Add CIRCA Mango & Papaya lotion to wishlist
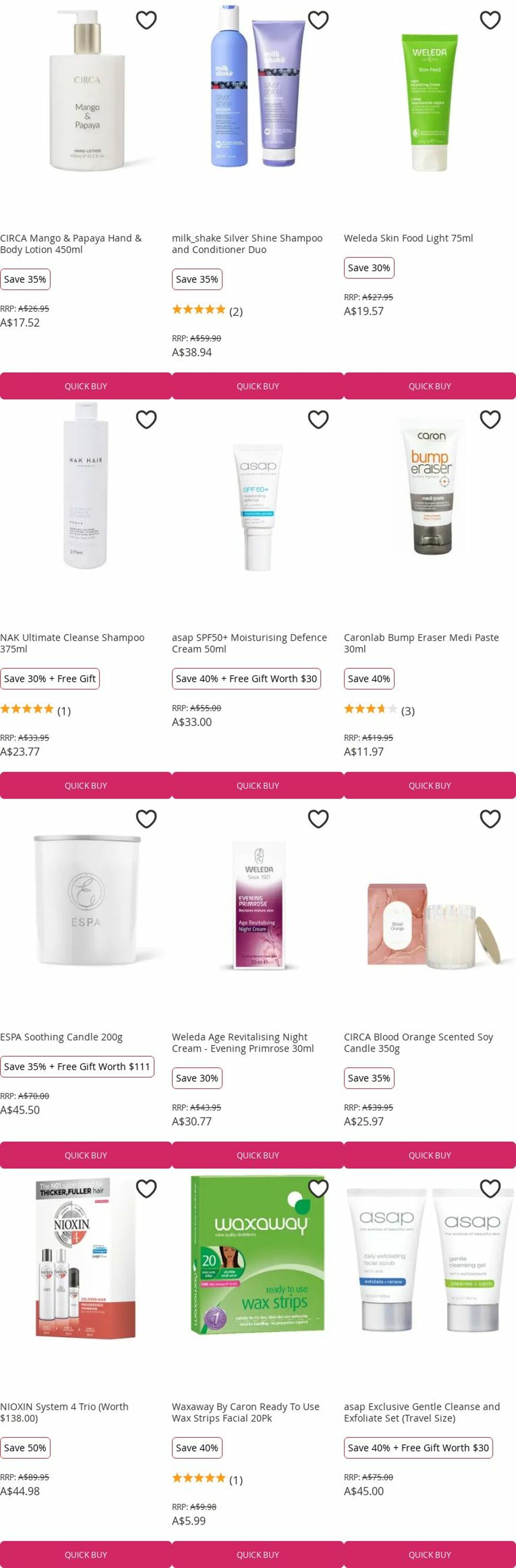Screen dimensions: 516x1568 (146, 20)
